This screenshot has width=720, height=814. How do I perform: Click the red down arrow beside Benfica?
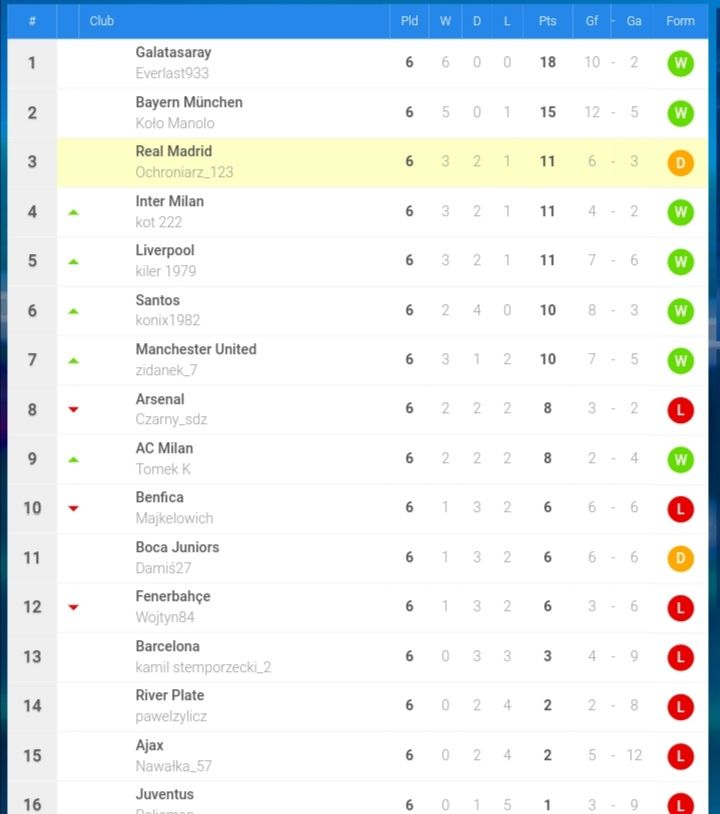[74, 508]
